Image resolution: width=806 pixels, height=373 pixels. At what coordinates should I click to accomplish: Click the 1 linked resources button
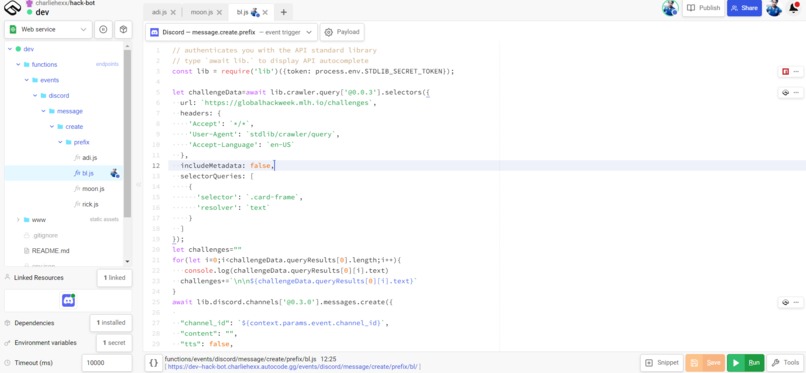(114, 277)
